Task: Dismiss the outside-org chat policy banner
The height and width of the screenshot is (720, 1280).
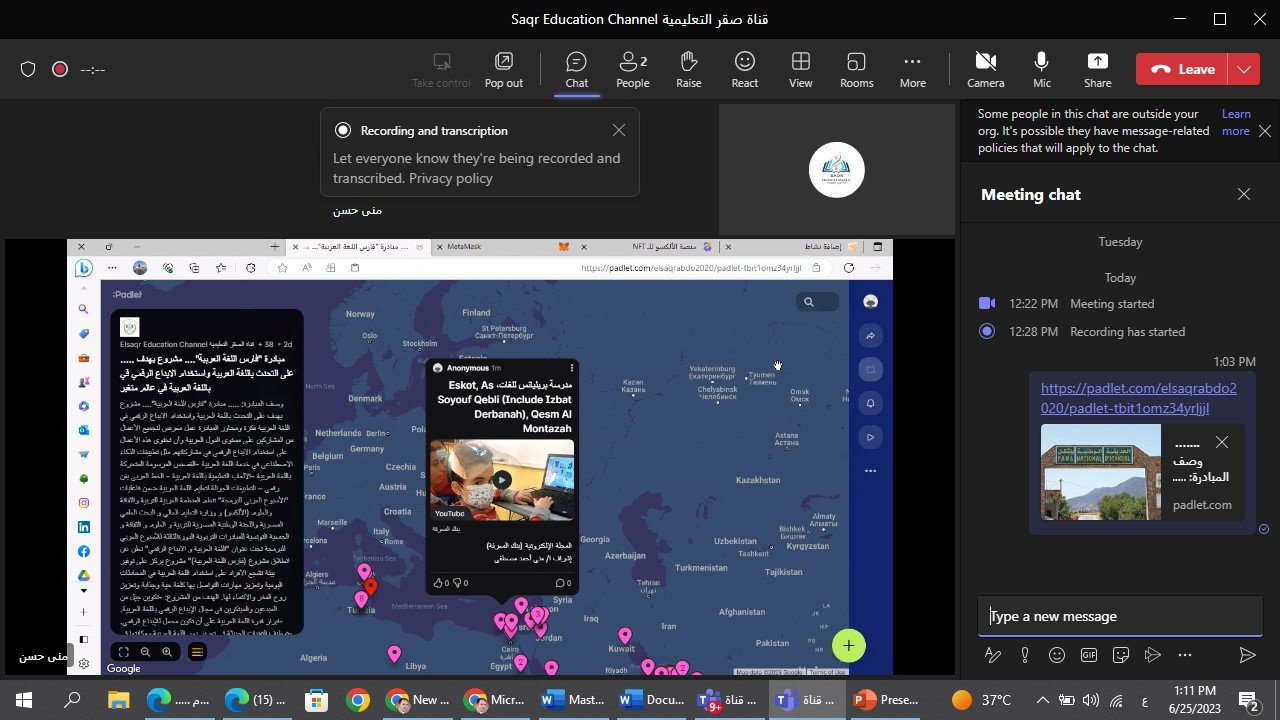Action: point(1265,131)
